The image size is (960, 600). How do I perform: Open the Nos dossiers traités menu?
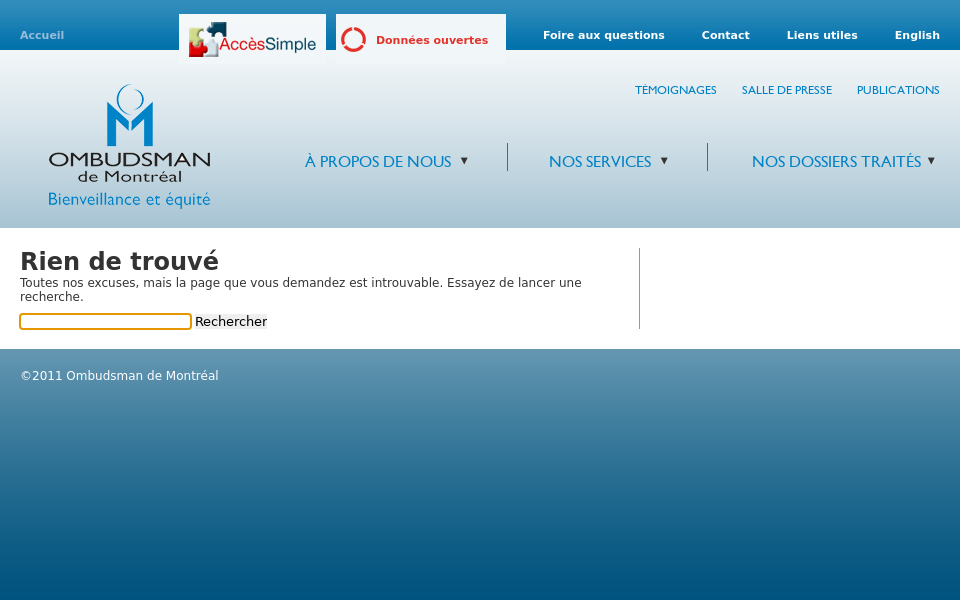click(x=836, y=161)
